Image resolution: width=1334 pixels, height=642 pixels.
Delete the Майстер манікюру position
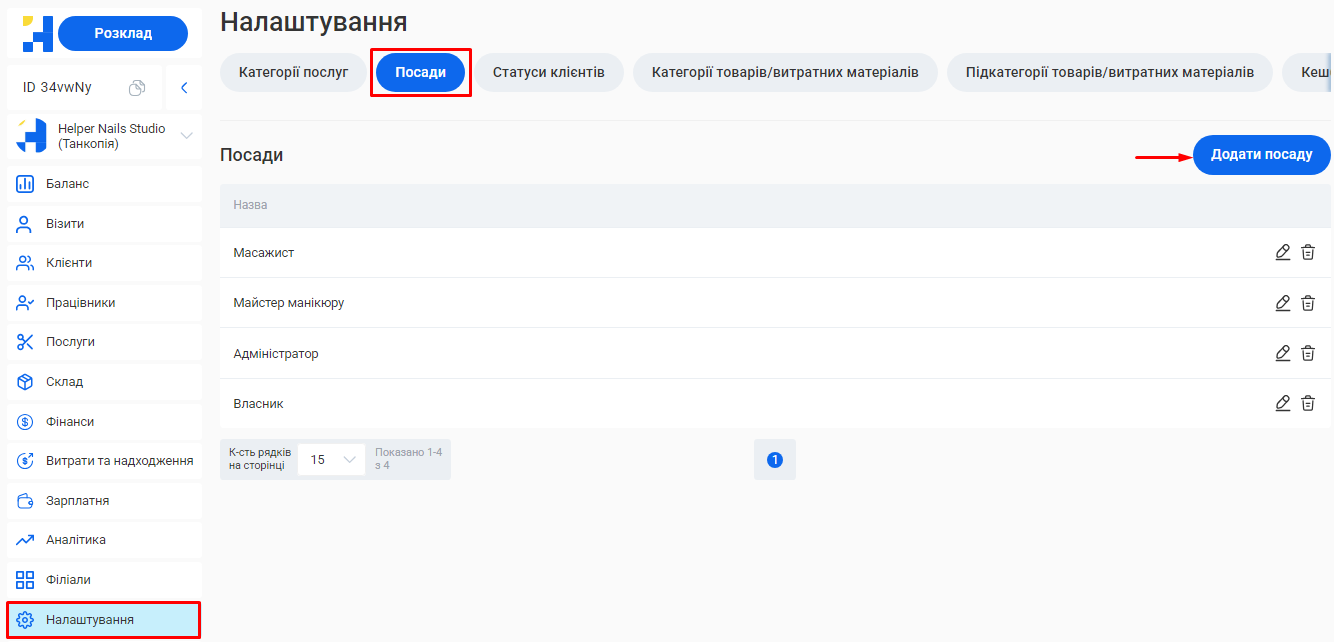1308,302
